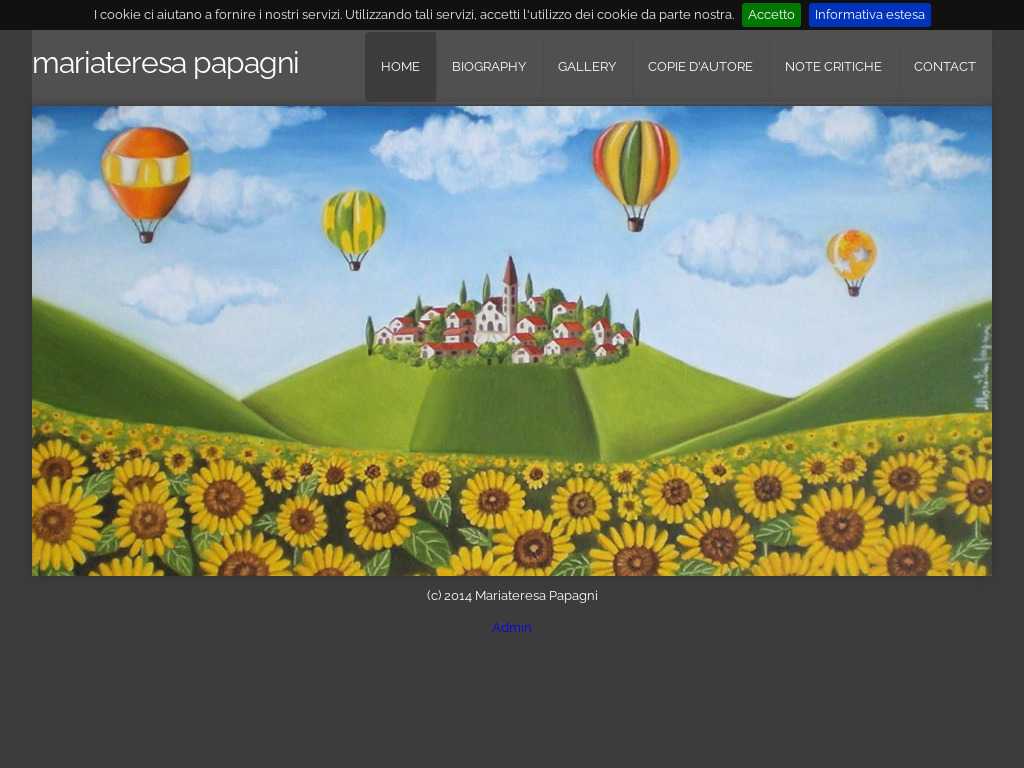This screenshot has height=768, width=1024.
Task: Follow the Admin link in footer
Action: (511, 628)
